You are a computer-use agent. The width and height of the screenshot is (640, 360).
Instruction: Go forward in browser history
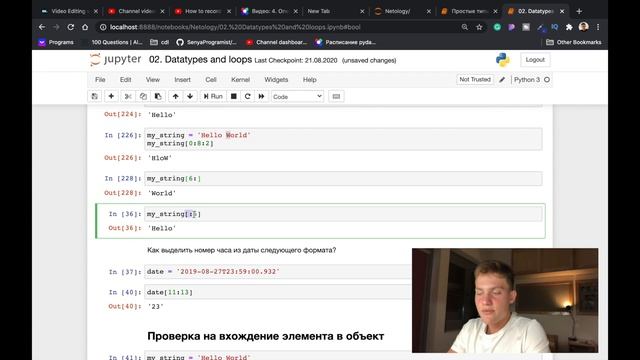[56, 27]
